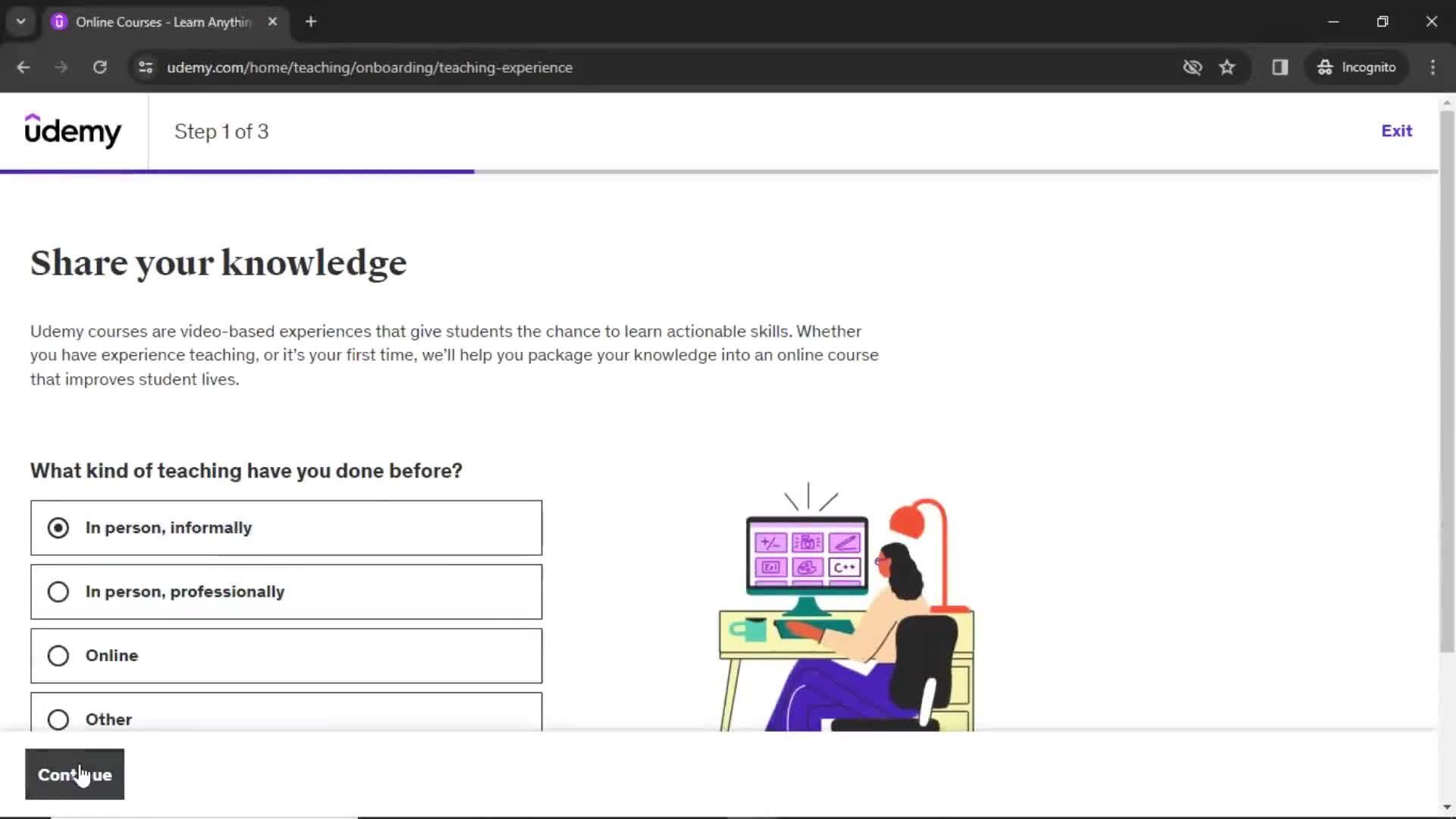Image resolution: width=1456 pixels, height=819 pixels.
Task: Click the navigate back arrow icon
Action: pyautogui.click(x=24, y=67)
